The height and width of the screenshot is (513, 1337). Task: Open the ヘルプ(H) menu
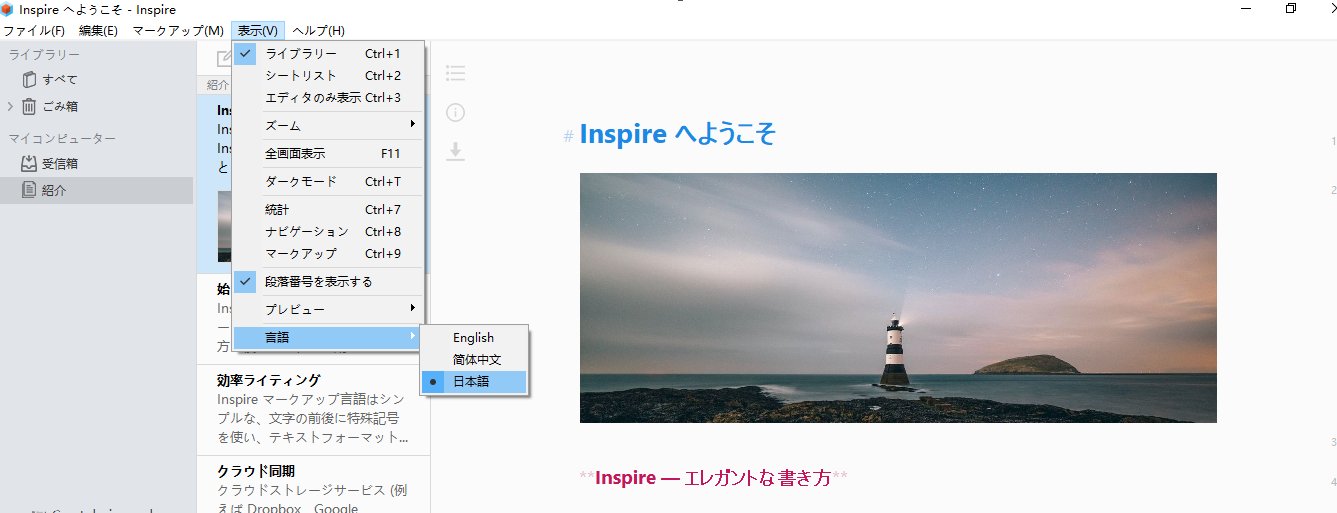tap(318, 31)
